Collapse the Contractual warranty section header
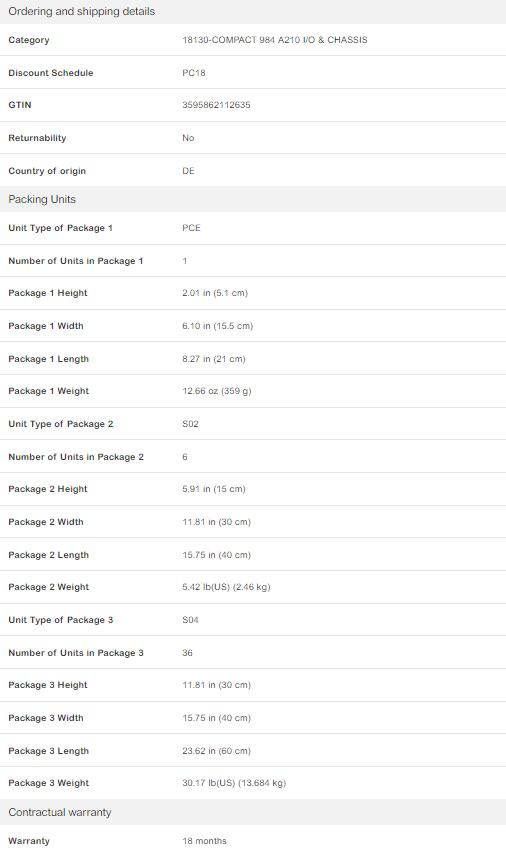 tap(253, 812)
